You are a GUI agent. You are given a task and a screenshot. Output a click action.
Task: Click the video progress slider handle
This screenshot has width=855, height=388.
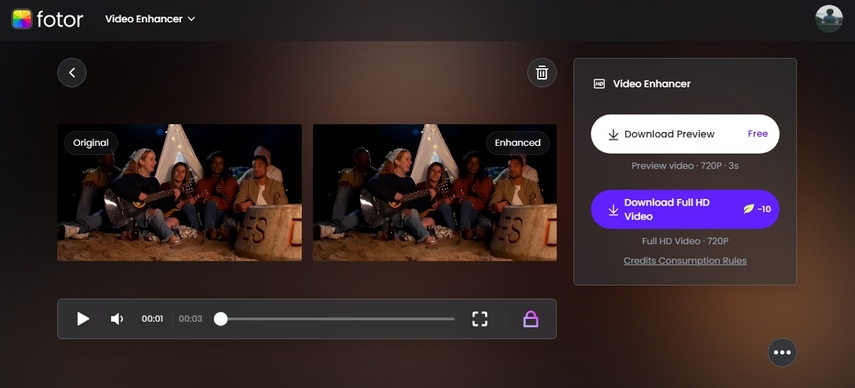coord(220,319)
